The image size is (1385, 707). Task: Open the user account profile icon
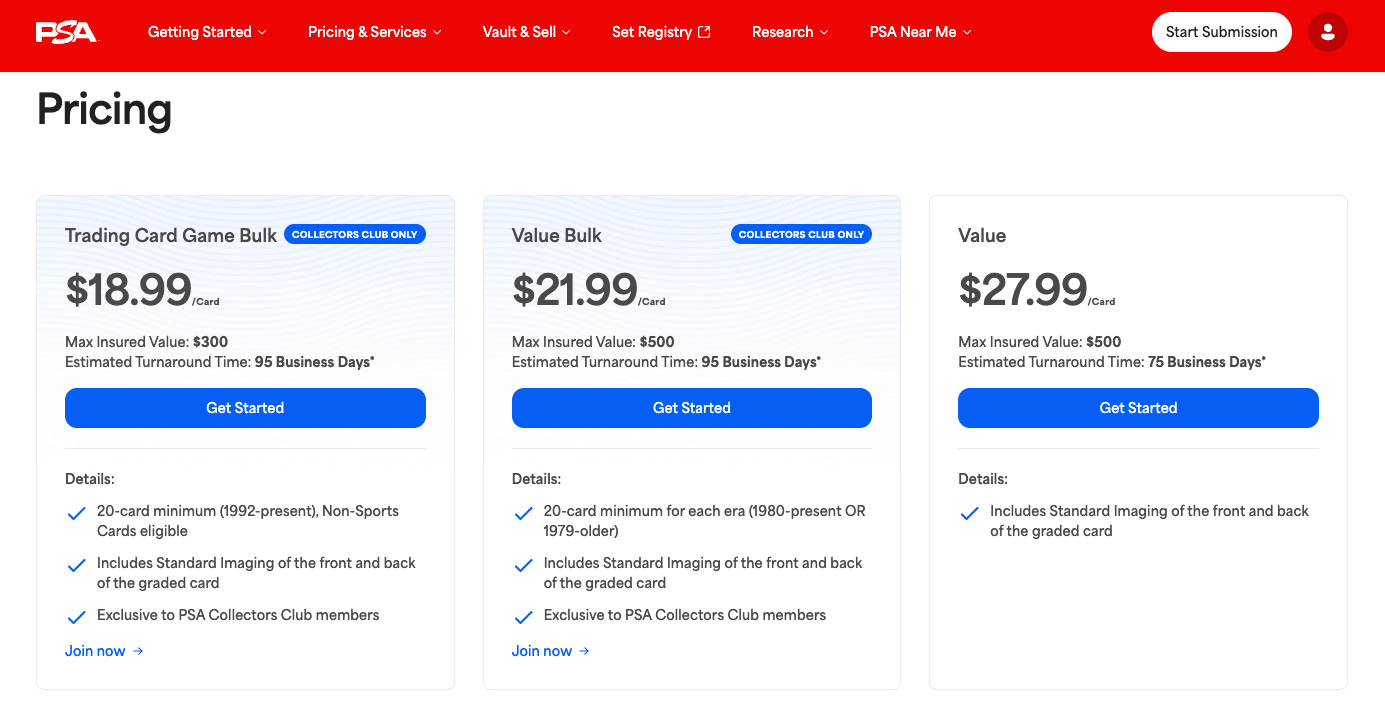point(1328,32)
